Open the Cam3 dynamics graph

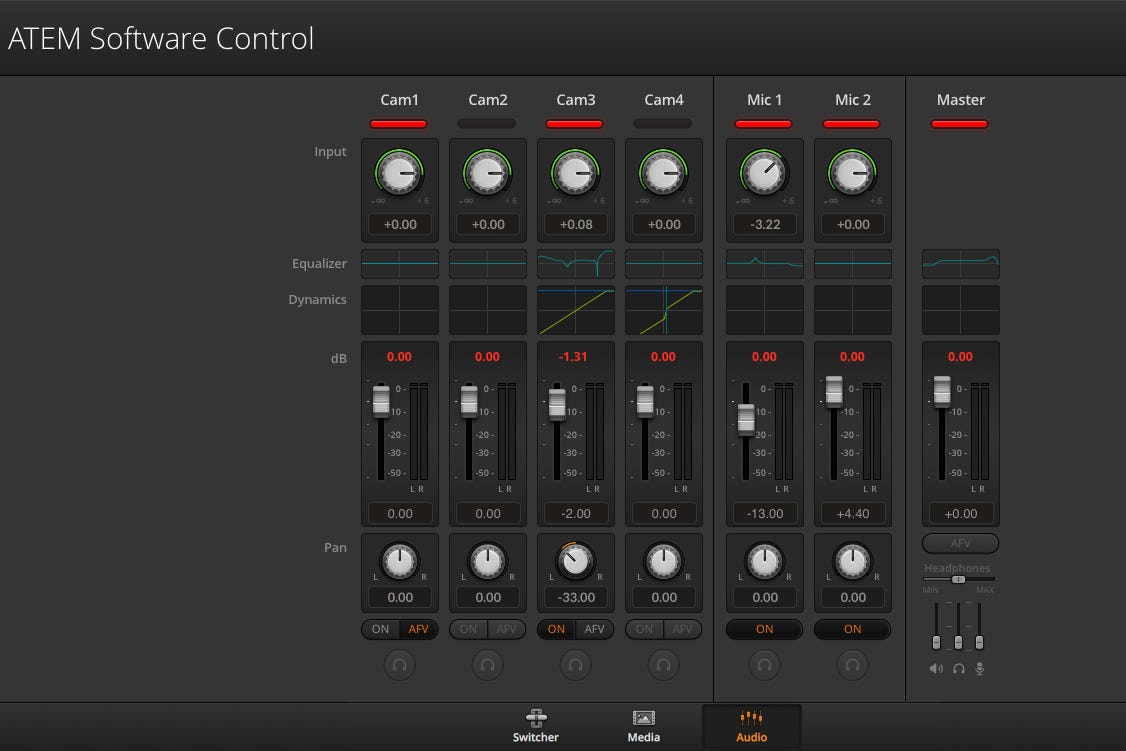click(575, 310)
